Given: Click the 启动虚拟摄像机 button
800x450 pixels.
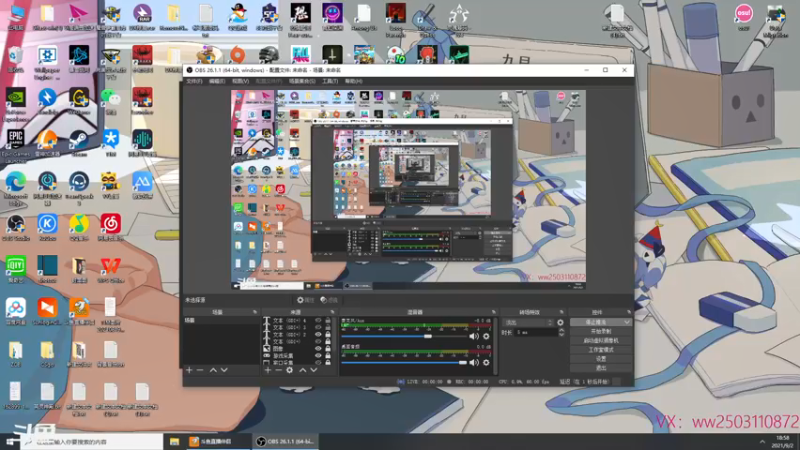Looking at the screenshot, I should pos(601,341).
